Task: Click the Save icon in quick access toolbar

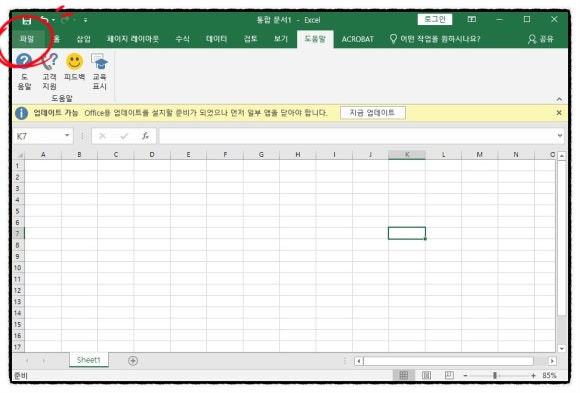Action: [x=26, y=20]
